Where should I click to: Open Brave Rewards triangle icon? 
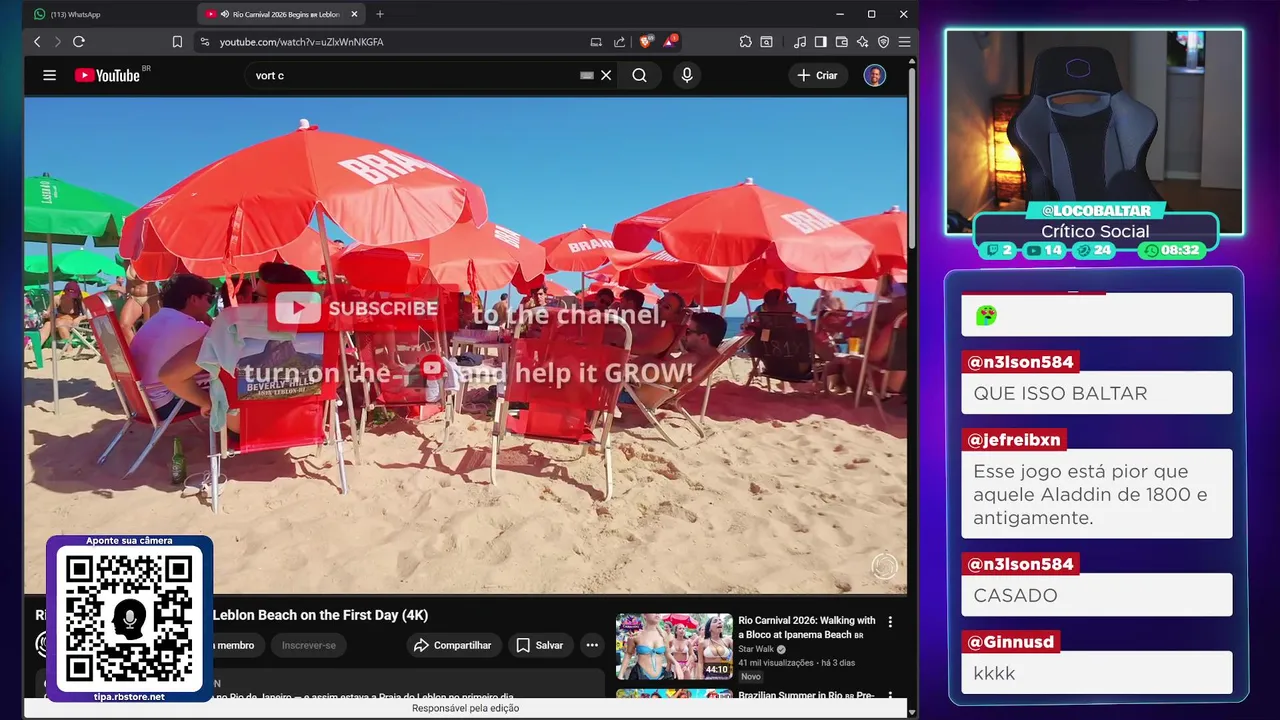click(670, 41)
